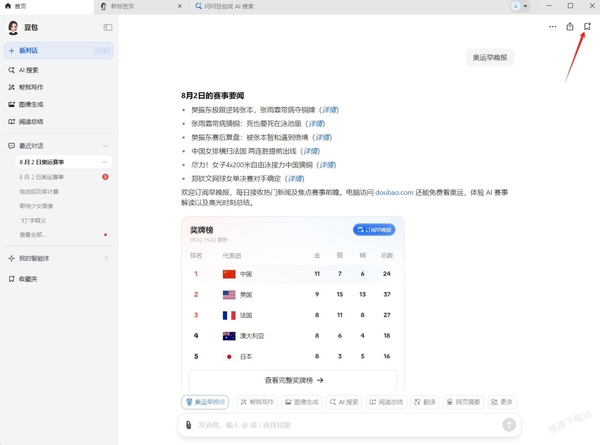Close the second browser tab
Image resolution: width=600 pixels, height=445 pixels.
(179, 6)
